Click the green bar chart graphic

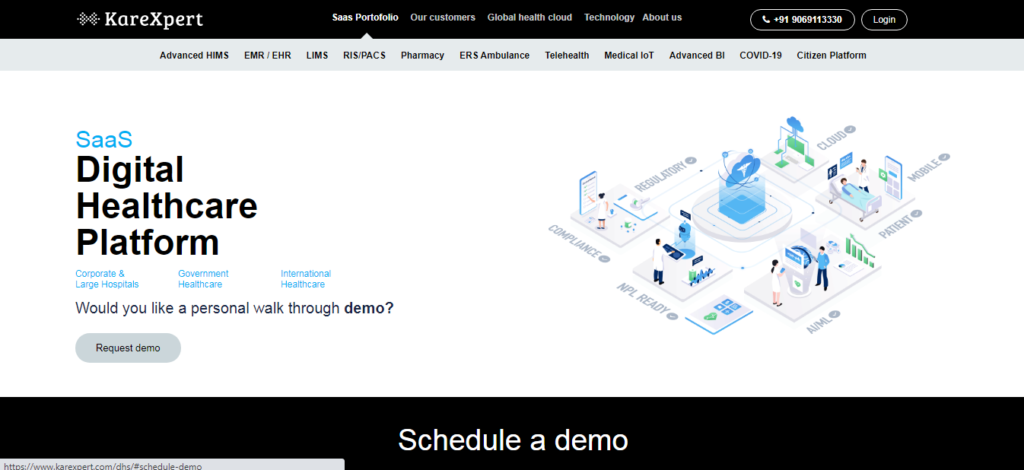tap(859, 251)
